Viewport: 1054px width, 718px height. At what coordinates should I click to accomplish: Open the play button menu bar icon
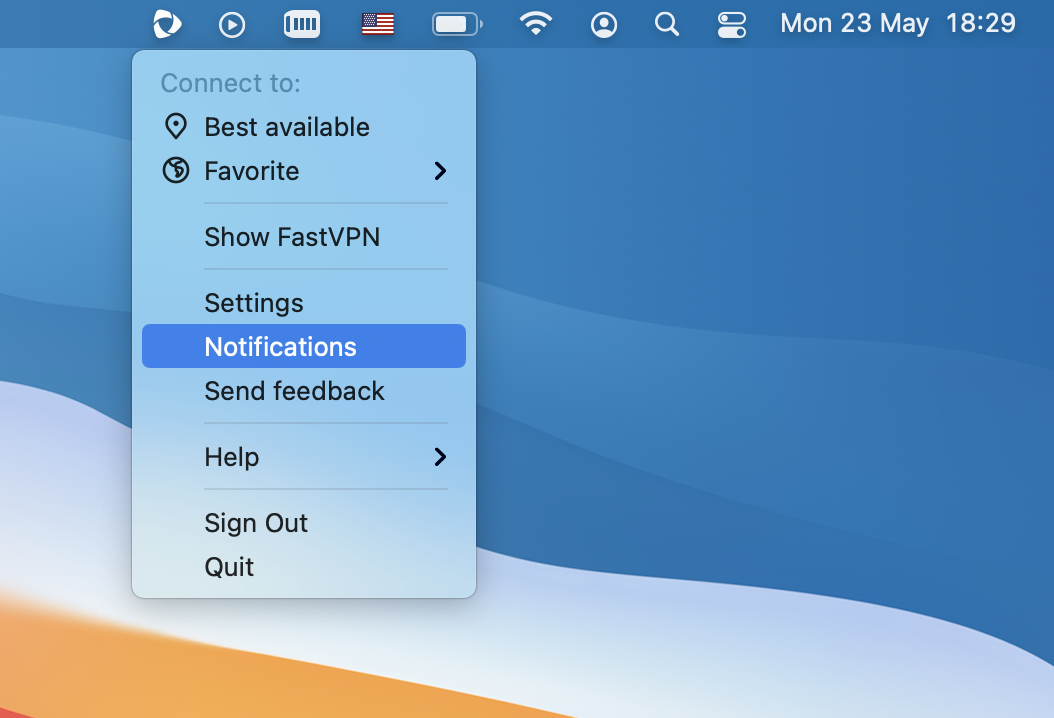click(x=232, y=25)
